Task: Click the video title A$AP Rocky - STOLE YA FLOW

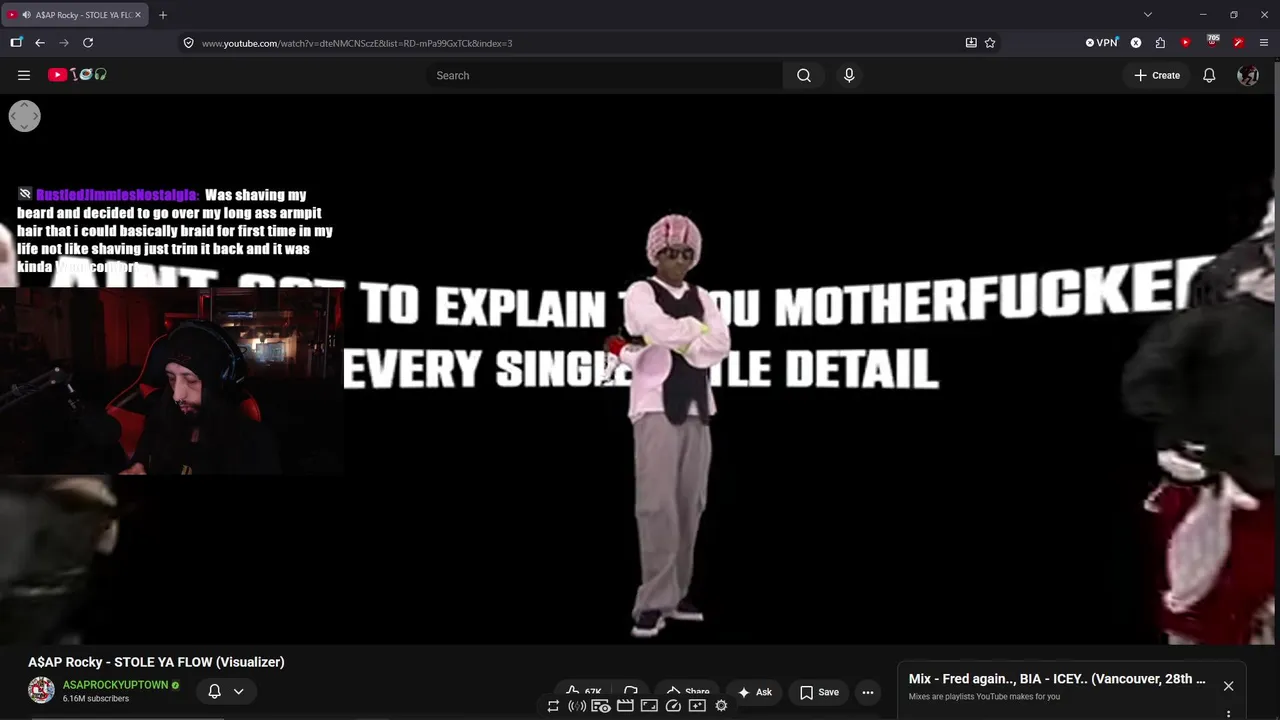Action: [x=156, y=662]
